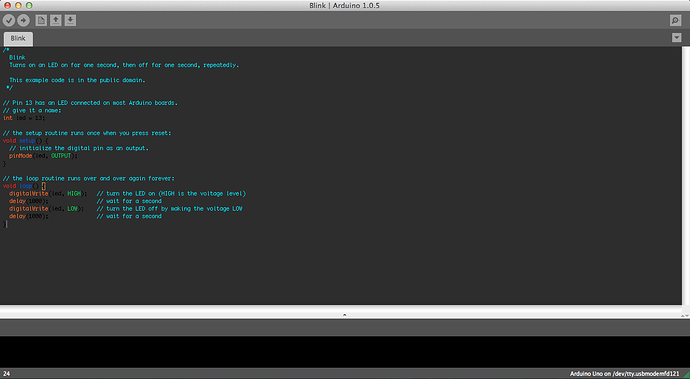
Task: Collapse console using divider triangle
Action: pos(345,315)
